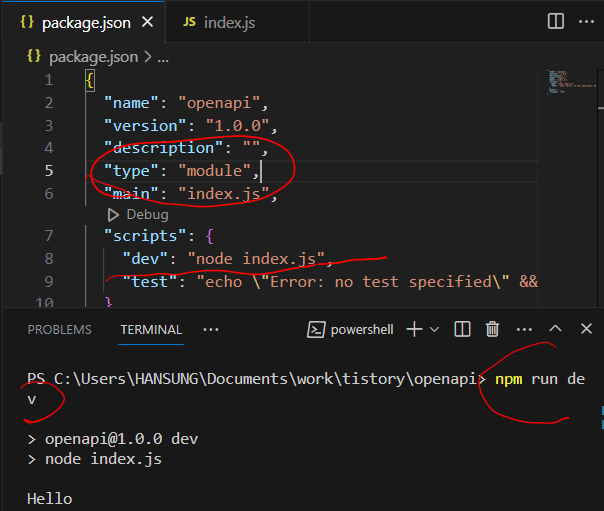
Task: Click the "name" key on line 2
Action: [131, 103]
